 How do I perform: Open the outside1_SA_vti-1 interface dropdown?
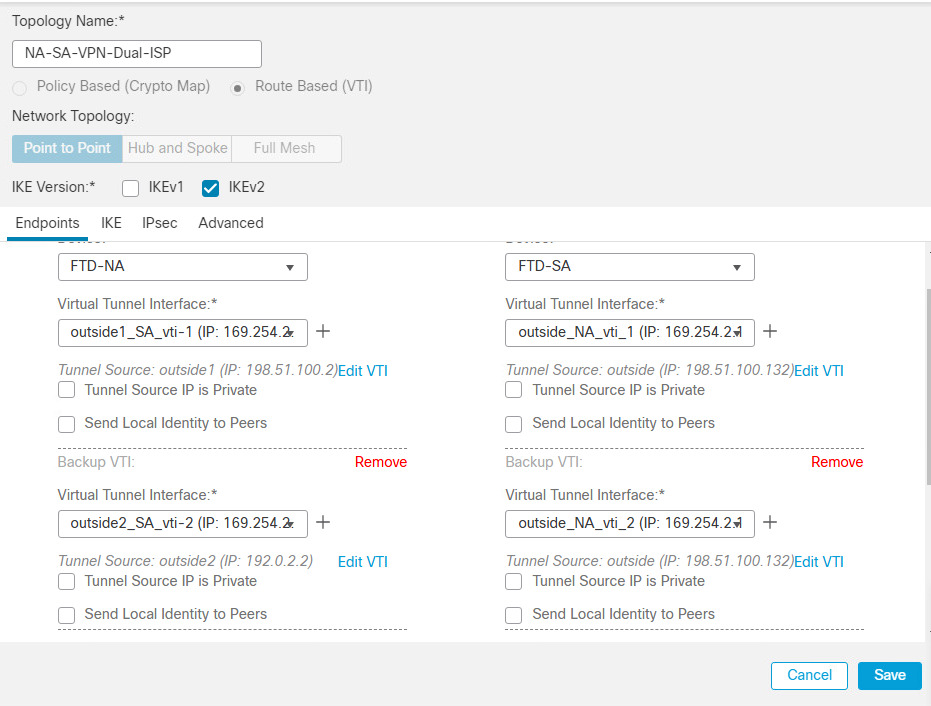pos(183,333)
